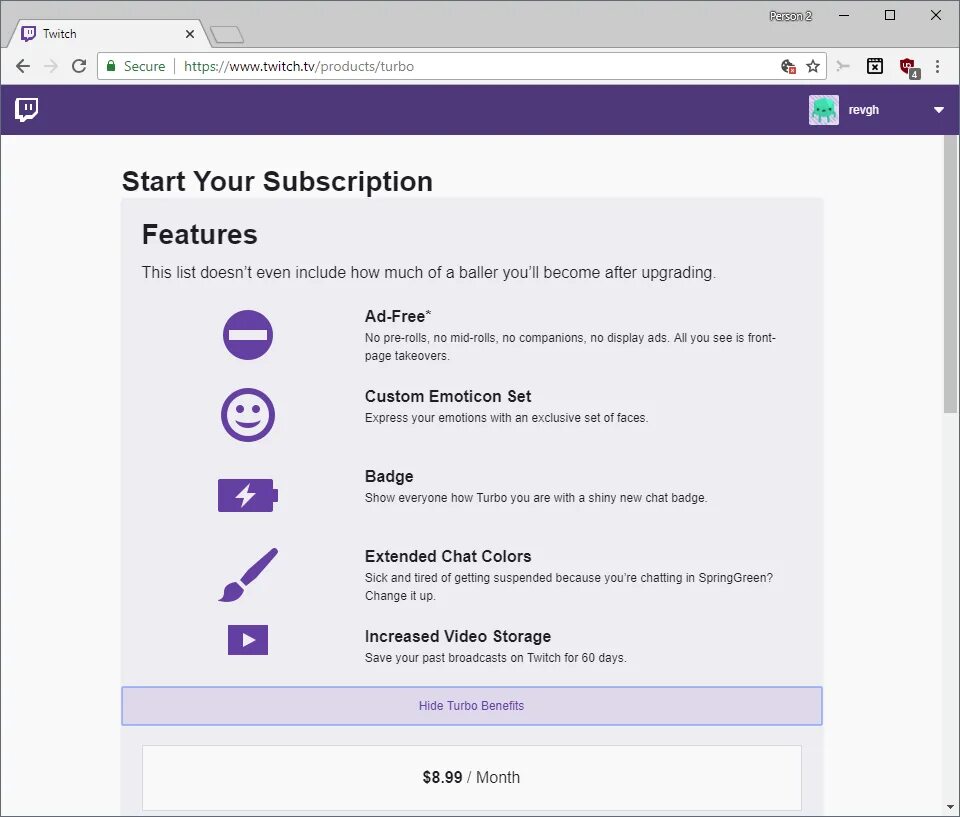The height and width of the screenshot is (817, 960).
Task: Click the Custom Emoticon Set heading
Action: 448,396
